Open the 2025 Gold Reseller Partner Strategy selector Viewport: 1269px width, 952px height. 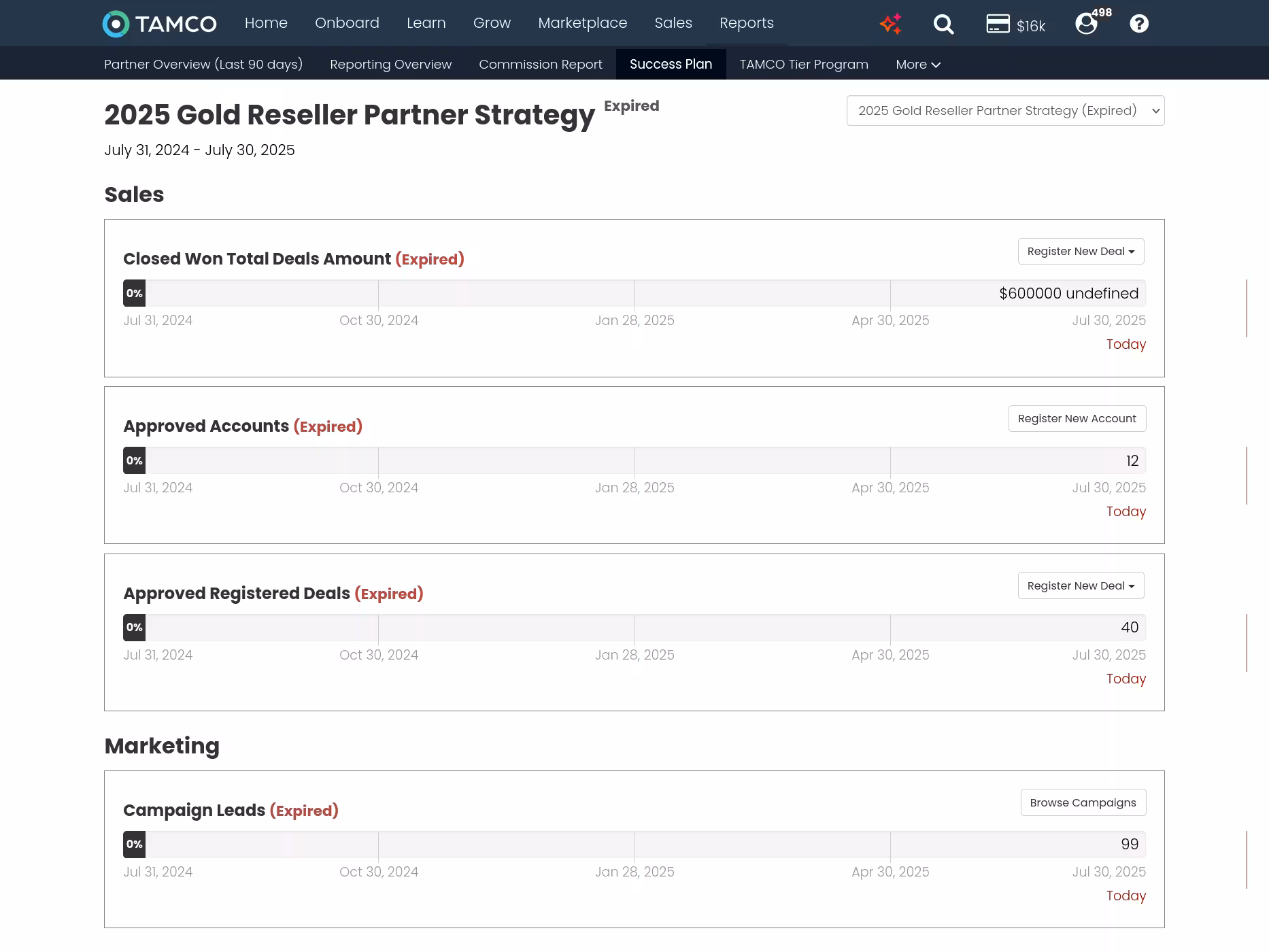click(x=1005, y=111)
